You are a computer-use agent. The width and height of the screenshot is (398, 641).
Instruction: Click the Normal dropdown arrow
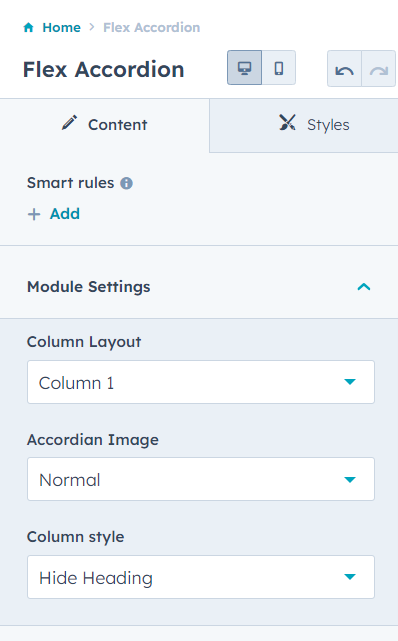tap(350, 480)
